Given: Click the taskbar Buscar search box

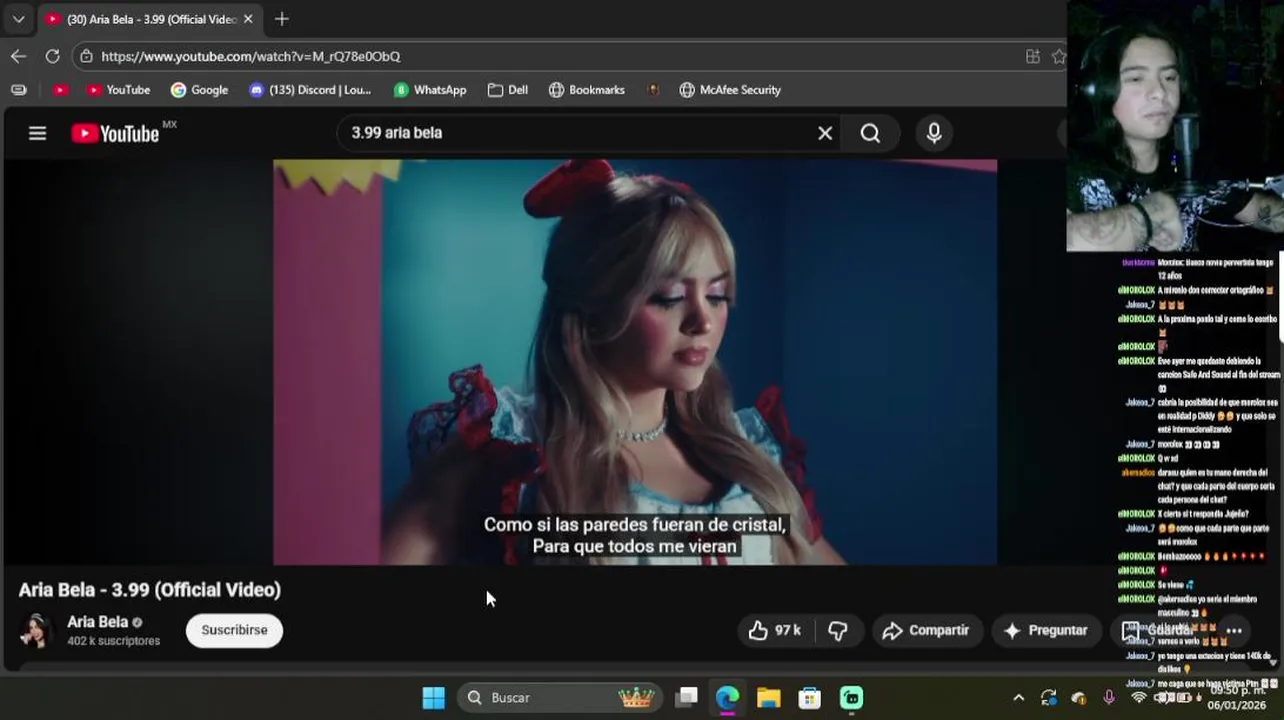Looking at the screenshot, I should (x=560, y=698).
